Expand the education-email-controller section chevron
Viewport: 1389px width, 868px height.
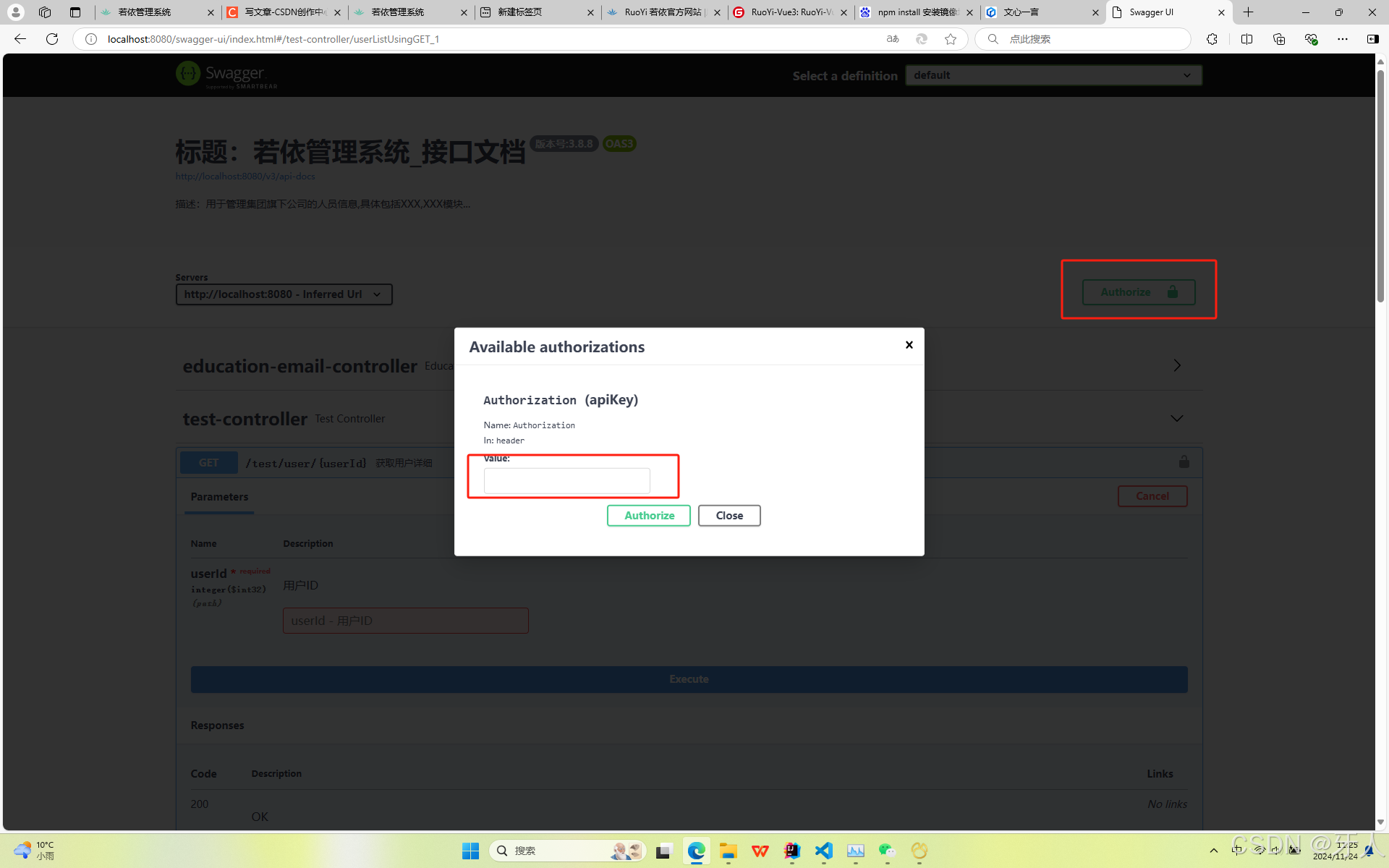pos(1176,366)
